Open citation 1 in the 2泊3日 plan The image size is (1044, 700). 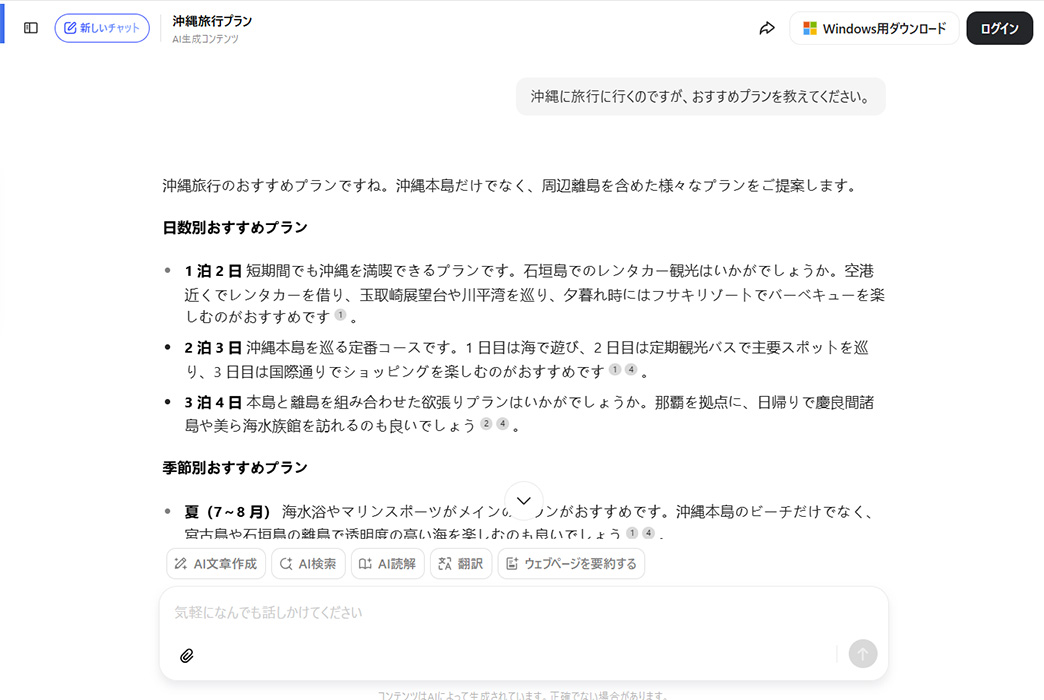click(615, 370)
